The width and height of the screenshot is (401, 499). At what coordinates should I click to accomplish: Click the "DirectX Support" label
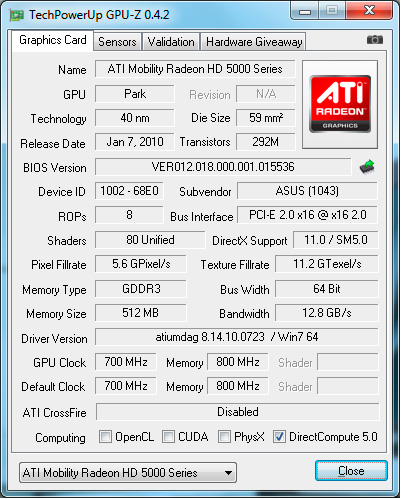tap(250, 241)
